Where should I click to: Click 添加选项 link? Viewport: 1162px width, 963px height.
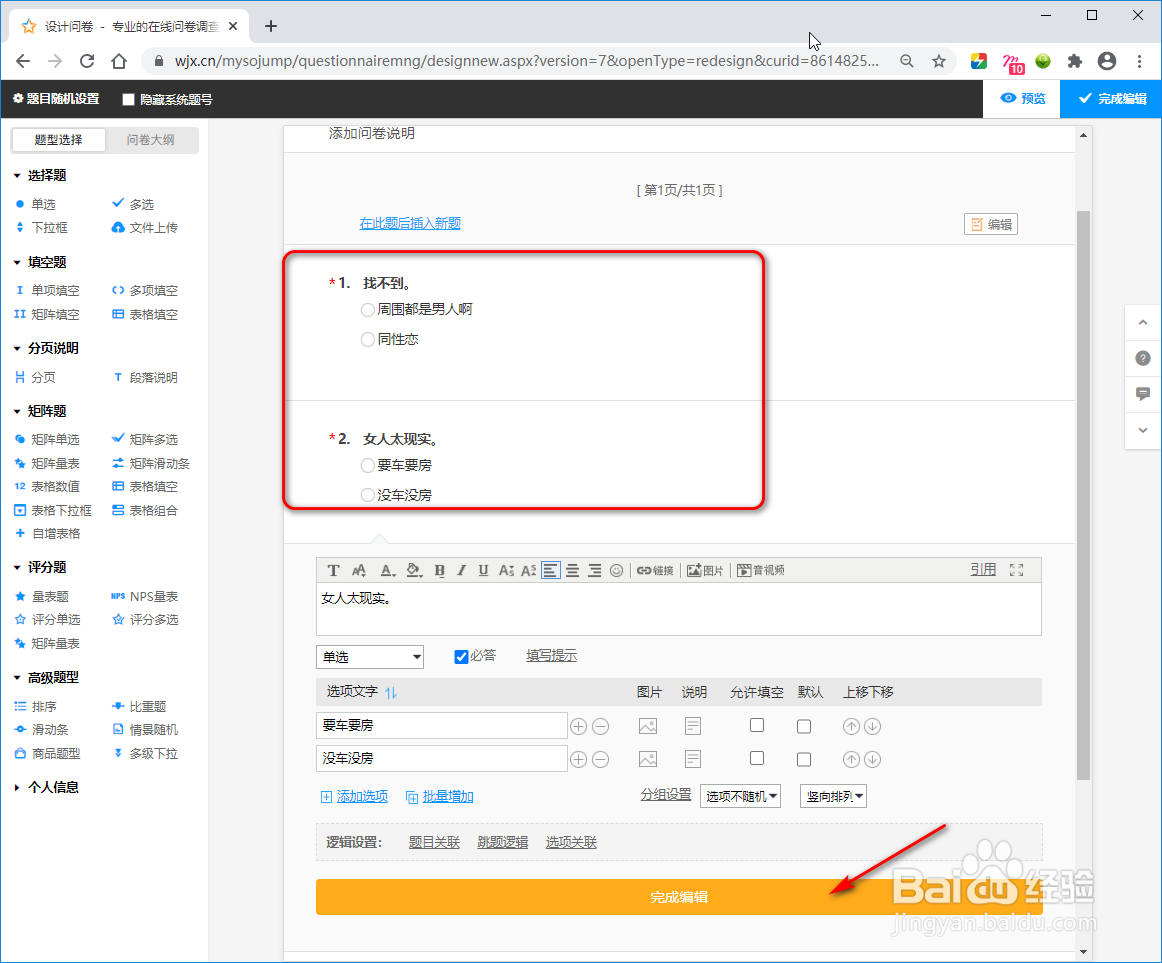(354, 797)
